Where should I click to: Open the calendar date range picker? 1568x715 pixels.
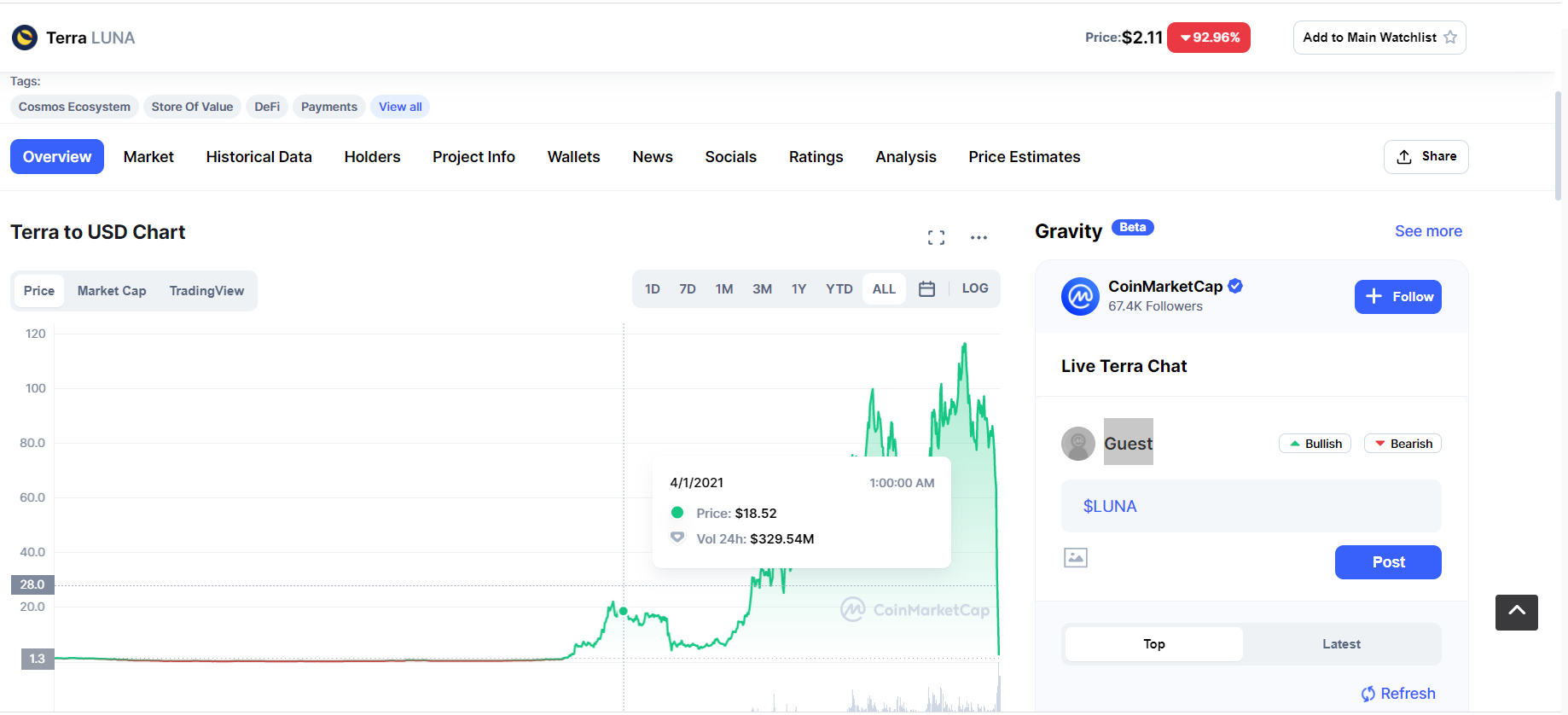[x=926, y=289]
